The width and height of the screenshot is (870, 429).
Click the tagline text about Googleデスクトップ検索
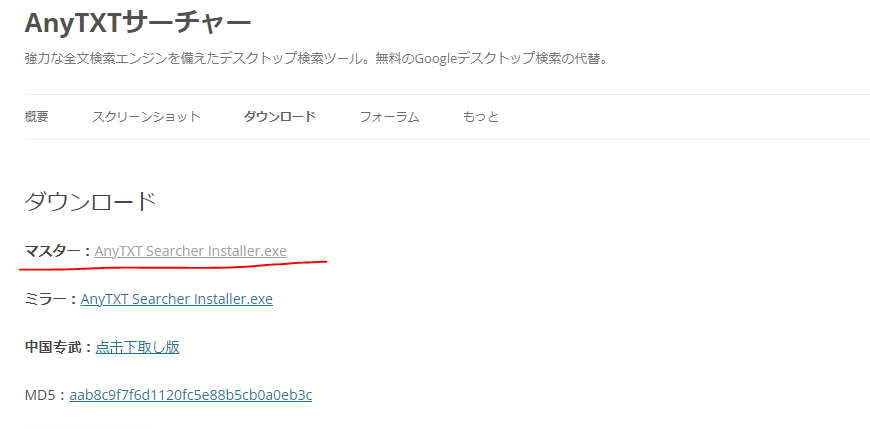click(316, 59)
